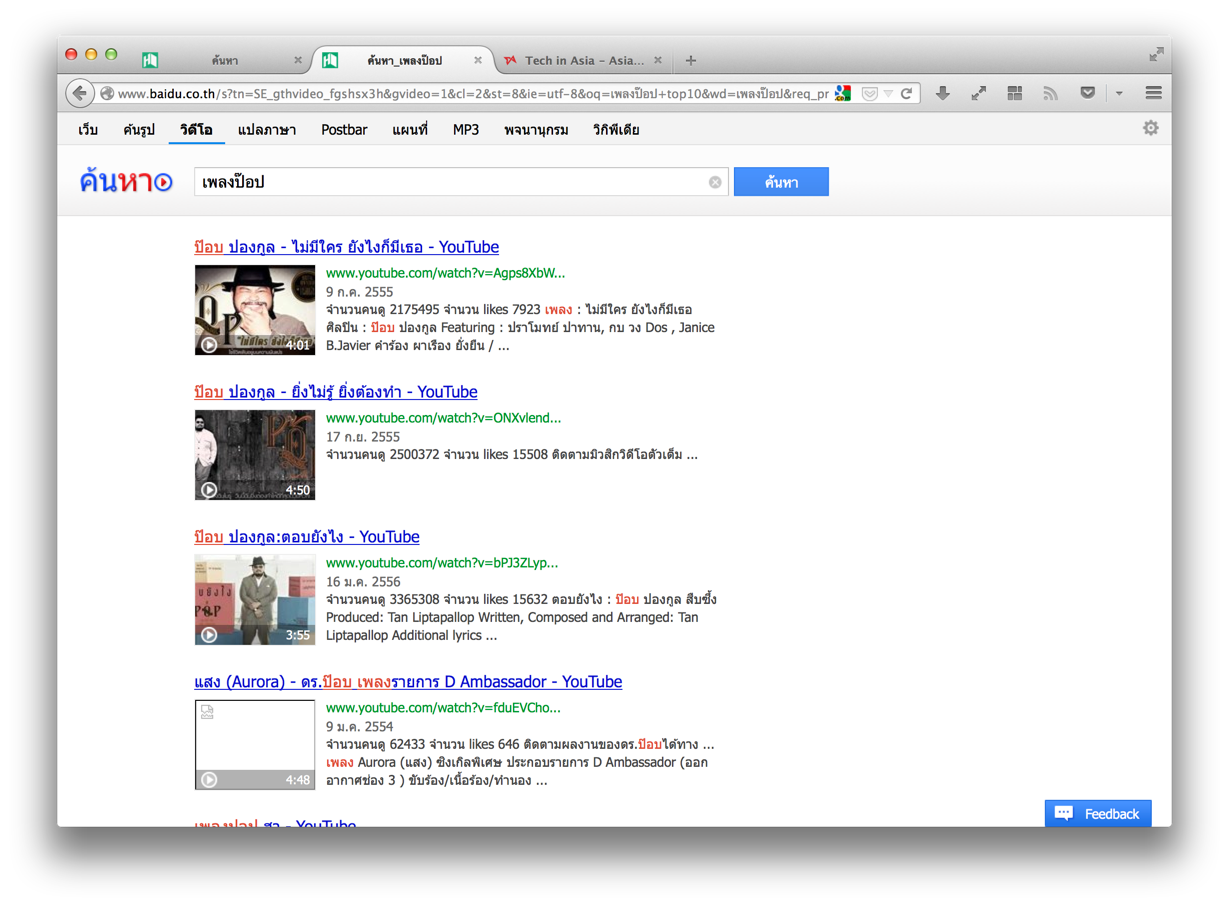Open the MP3 search category
The height and width of the screenshot is (906, 1229).
click(x=466, y=130)
